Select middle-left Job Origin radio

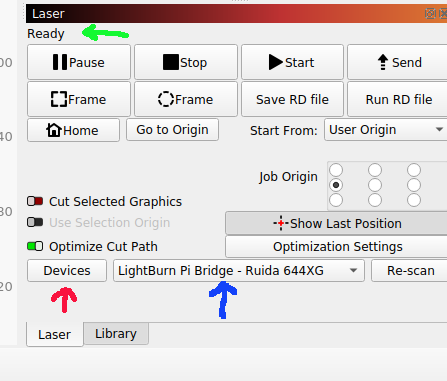tap(336, 185)
